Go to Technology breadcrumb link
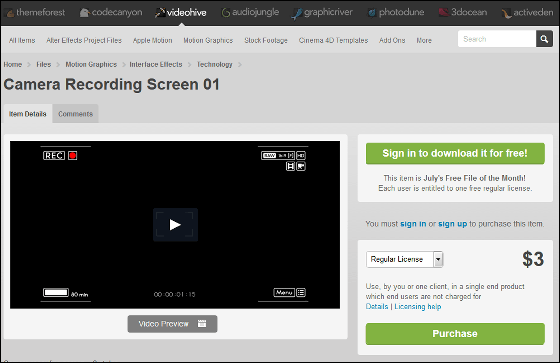The width and height of the screenshot is (560, 363). pos(215,64)
